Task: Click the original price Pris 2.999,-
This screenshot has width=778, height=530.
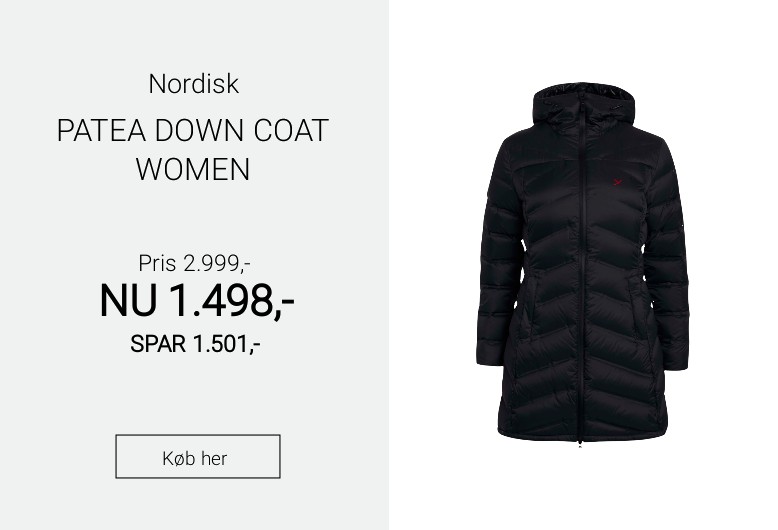Action: pyautogui.click(x=194, y=263)
